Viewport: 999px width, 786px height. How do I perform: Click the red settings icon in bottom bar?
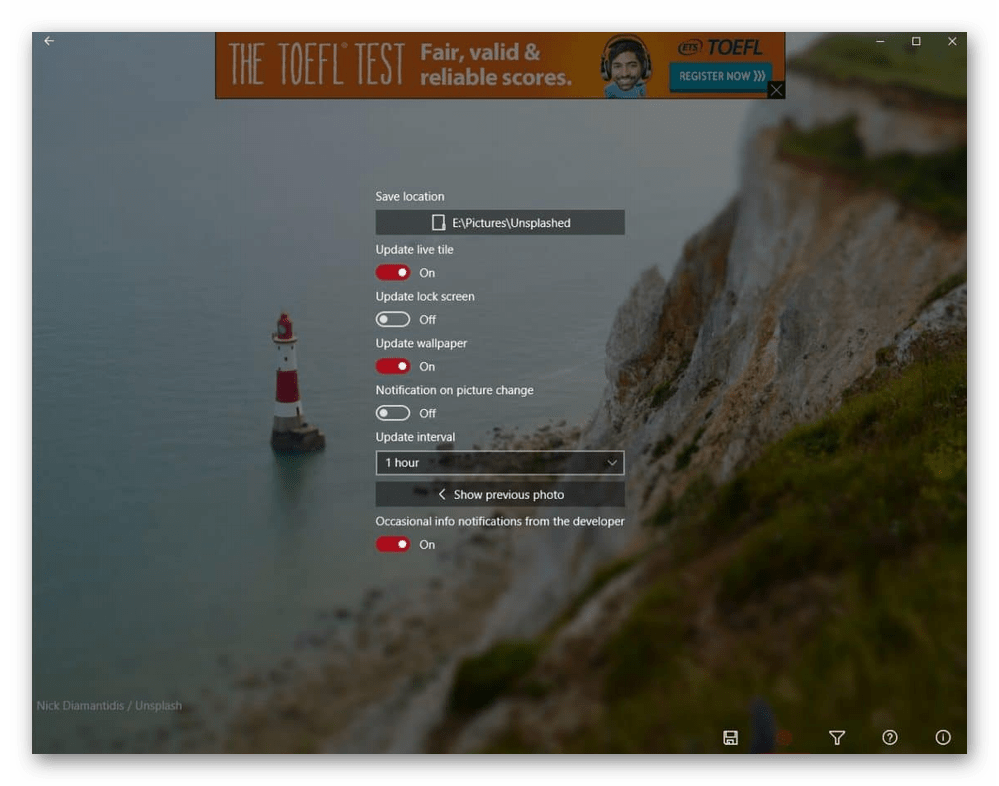(784, 738)
